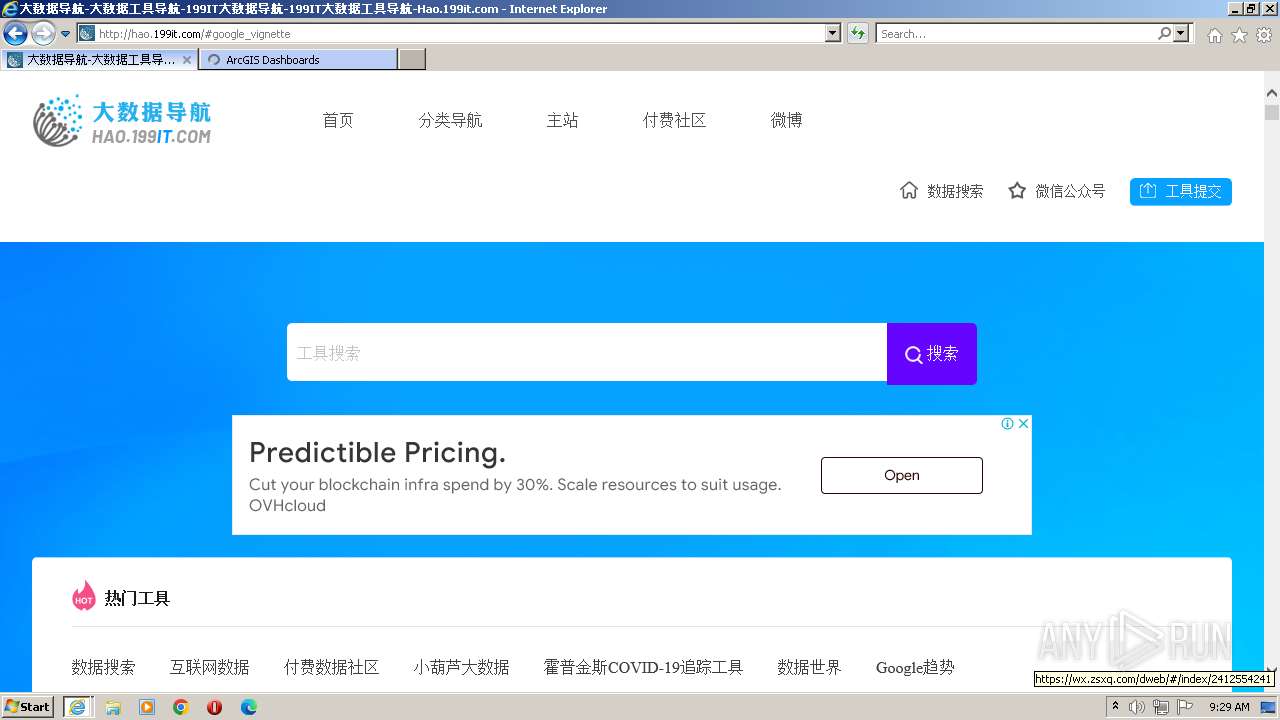
Task: Click the IE Forward arrow button
Action: pyautogui.click(x=43, y=34)
